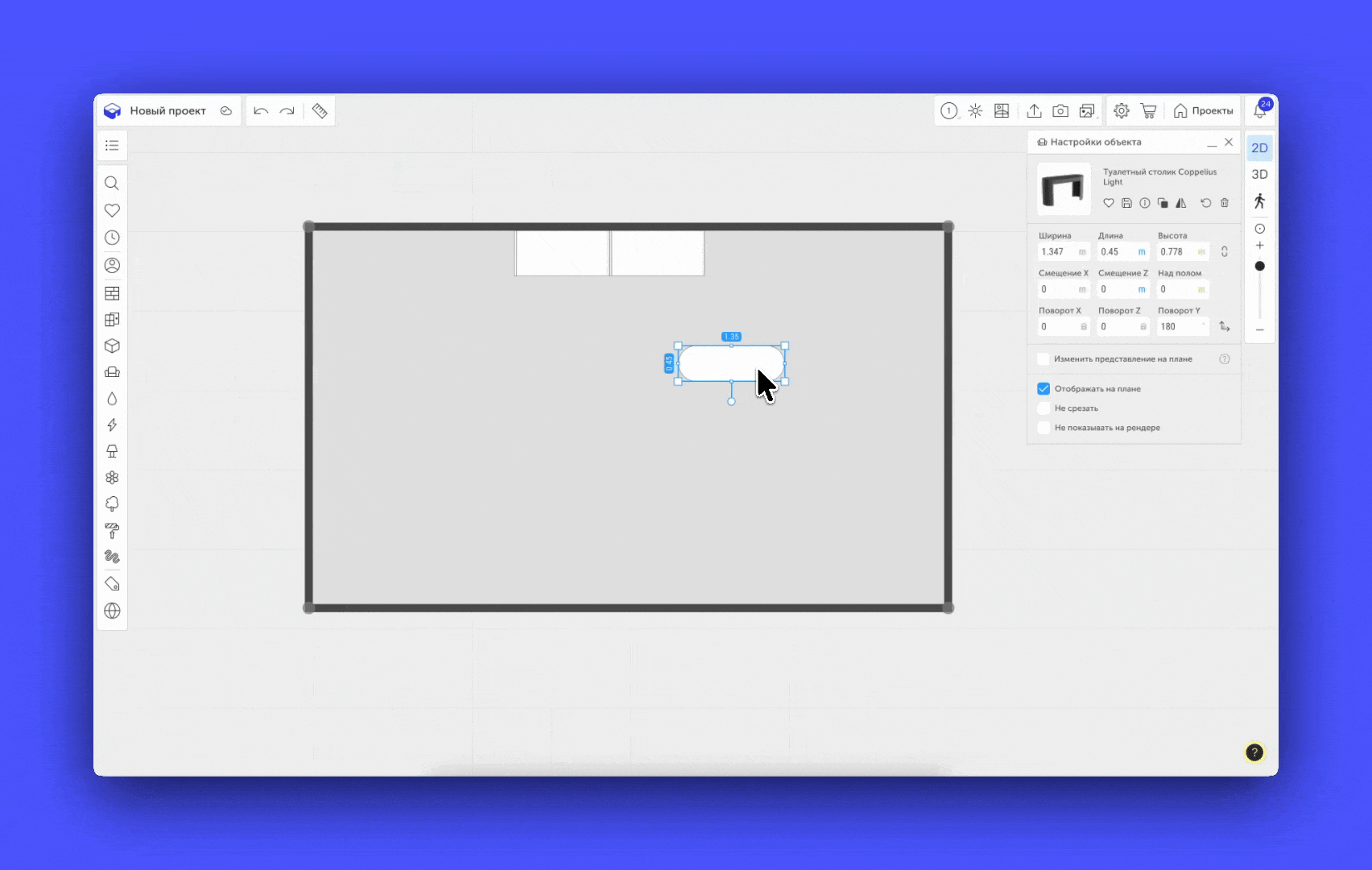Viewport: 1372px width, 870px height.
Task: Select the ruler measurement tool
Action: pos(320,111)
